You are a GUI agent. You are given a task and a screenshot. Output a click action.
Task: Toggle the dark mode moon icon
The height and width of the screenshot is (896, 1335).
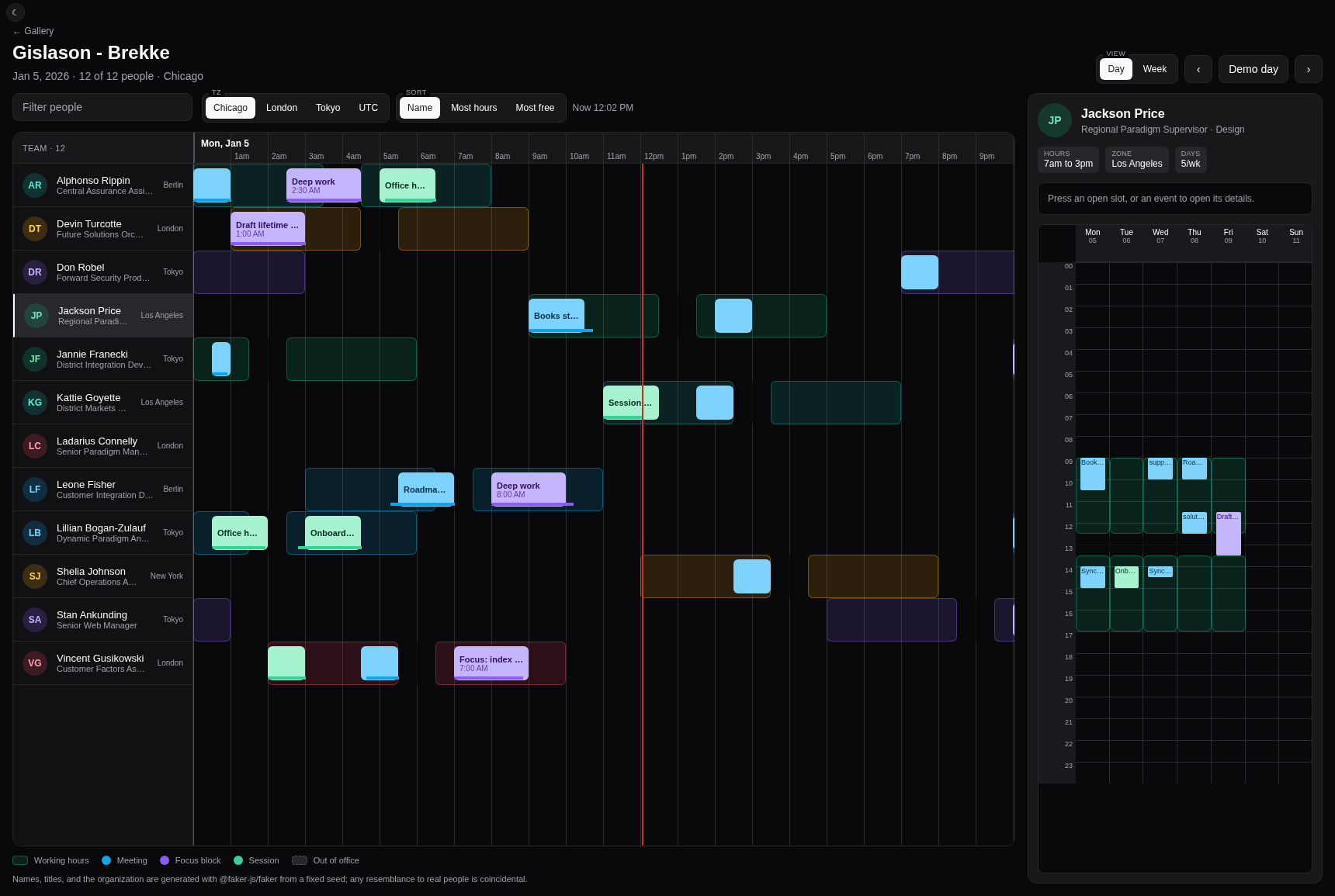16,12
